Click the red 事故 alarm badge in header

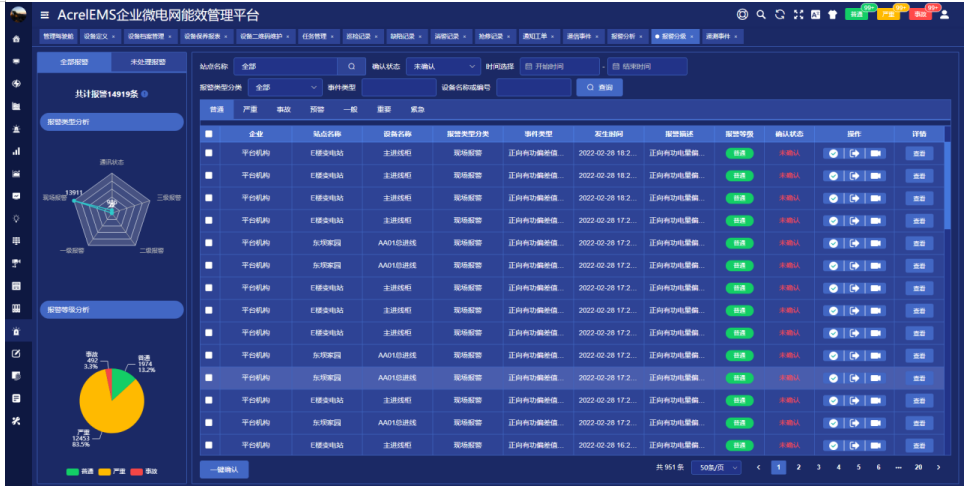pyautogui.click(x=921, y=14)
